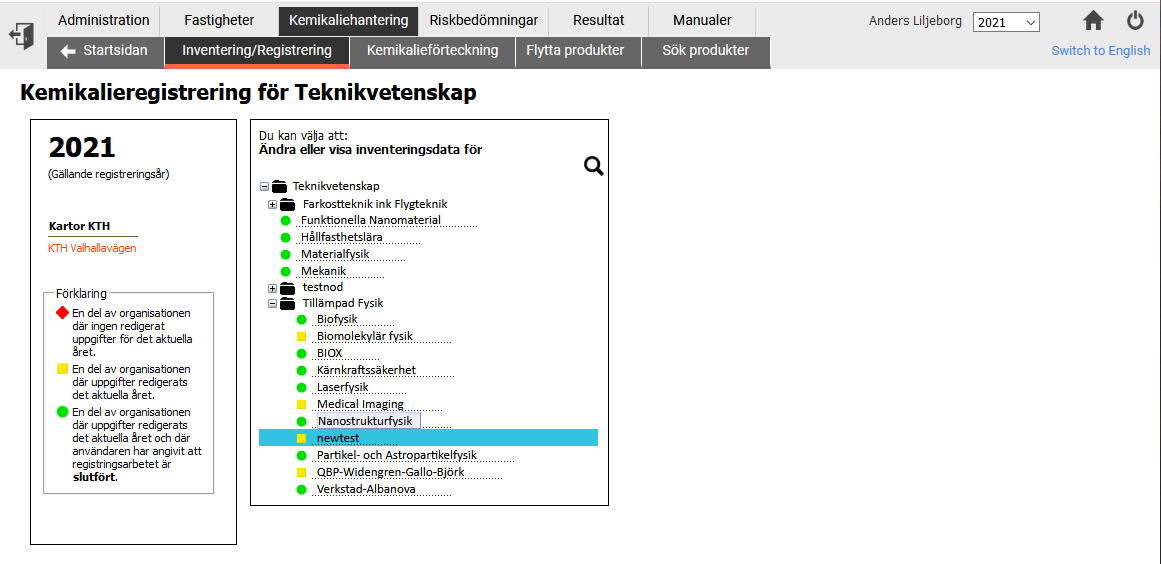Viewport: 1161px width, 564px height.
Task: Select Verkstad-Albanova in the tree
Action: [366, 489]
